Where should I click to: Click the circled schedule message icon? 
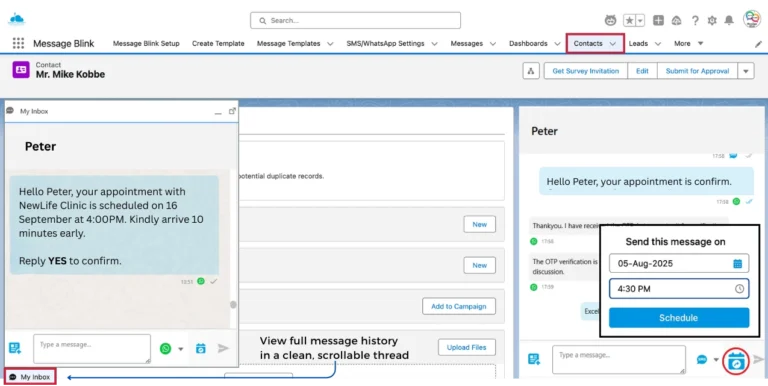736,362
